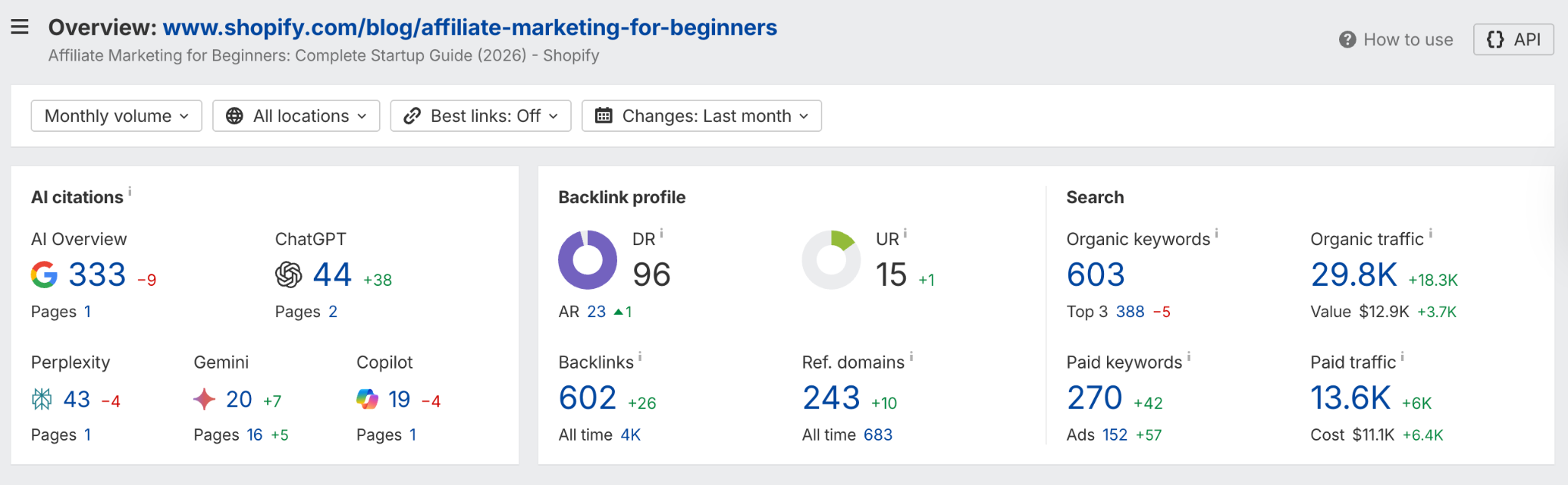Select the DR score 96
The height and width of the screenshot is (485, 1568).
652,274
